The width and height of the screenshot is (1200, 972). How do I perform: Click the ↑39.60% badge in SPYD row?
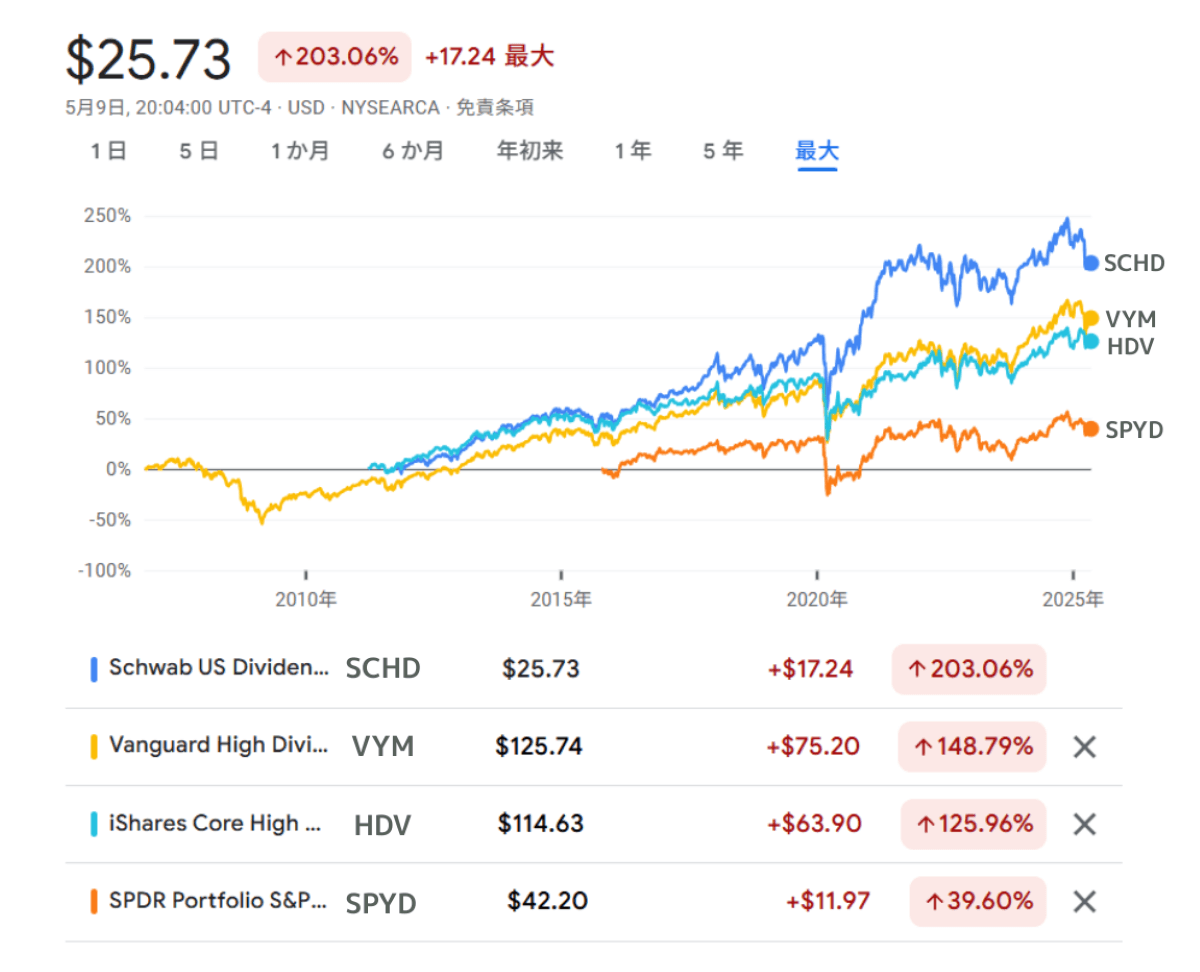pos(978,902)
